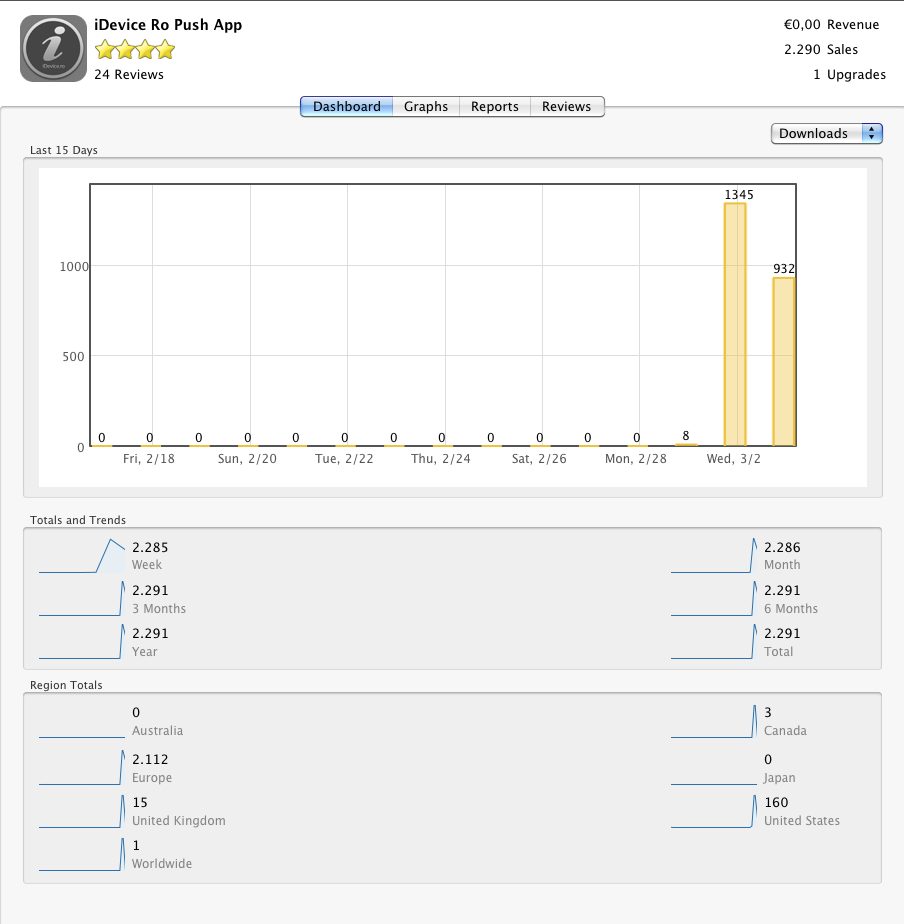This screenshot has height=924, width=904.
Task: Click the 15 United Kingdom value
Action: coord(140,803)
